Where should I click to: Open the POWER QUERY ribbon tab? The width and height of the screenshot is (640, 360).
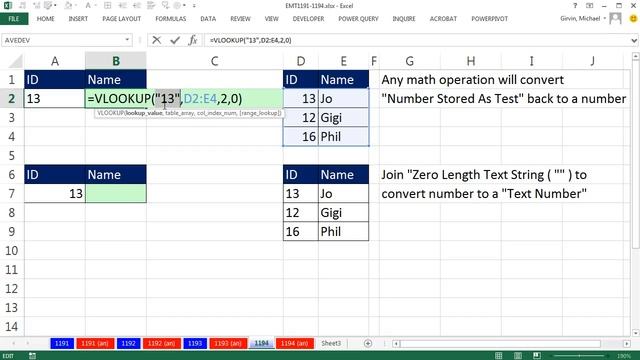coord(358,19)
